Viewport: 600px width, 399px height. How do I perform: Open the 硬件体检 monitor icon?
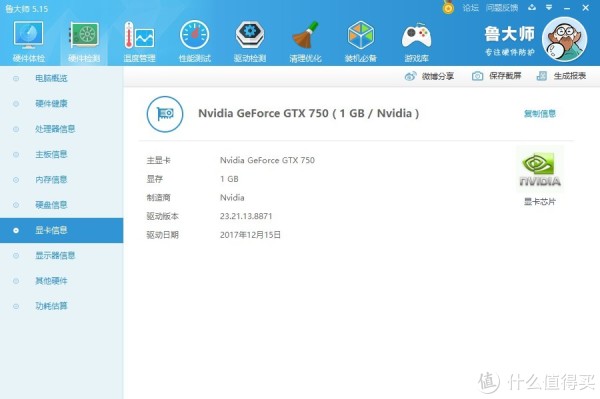[28, 35]
